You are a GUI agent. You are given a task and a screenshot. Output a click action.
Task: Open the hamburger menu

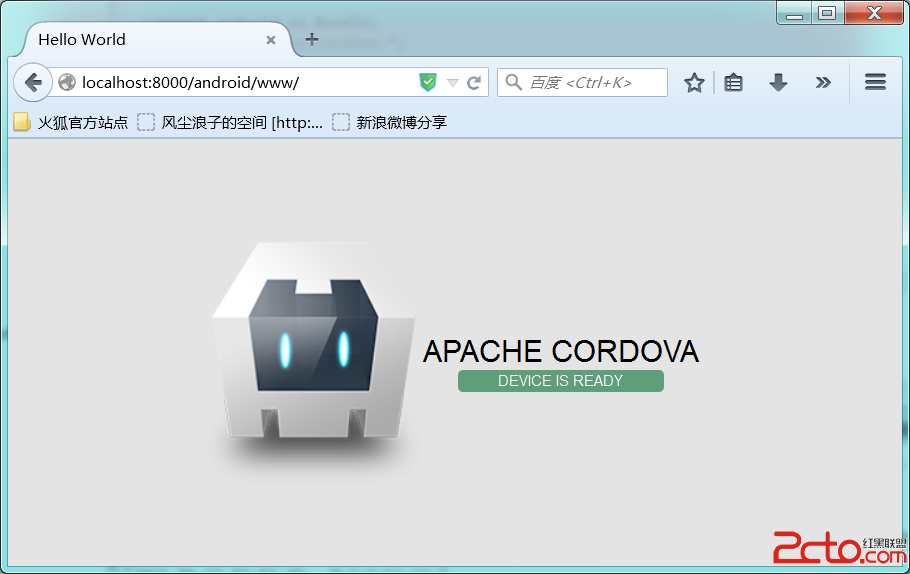875,82
